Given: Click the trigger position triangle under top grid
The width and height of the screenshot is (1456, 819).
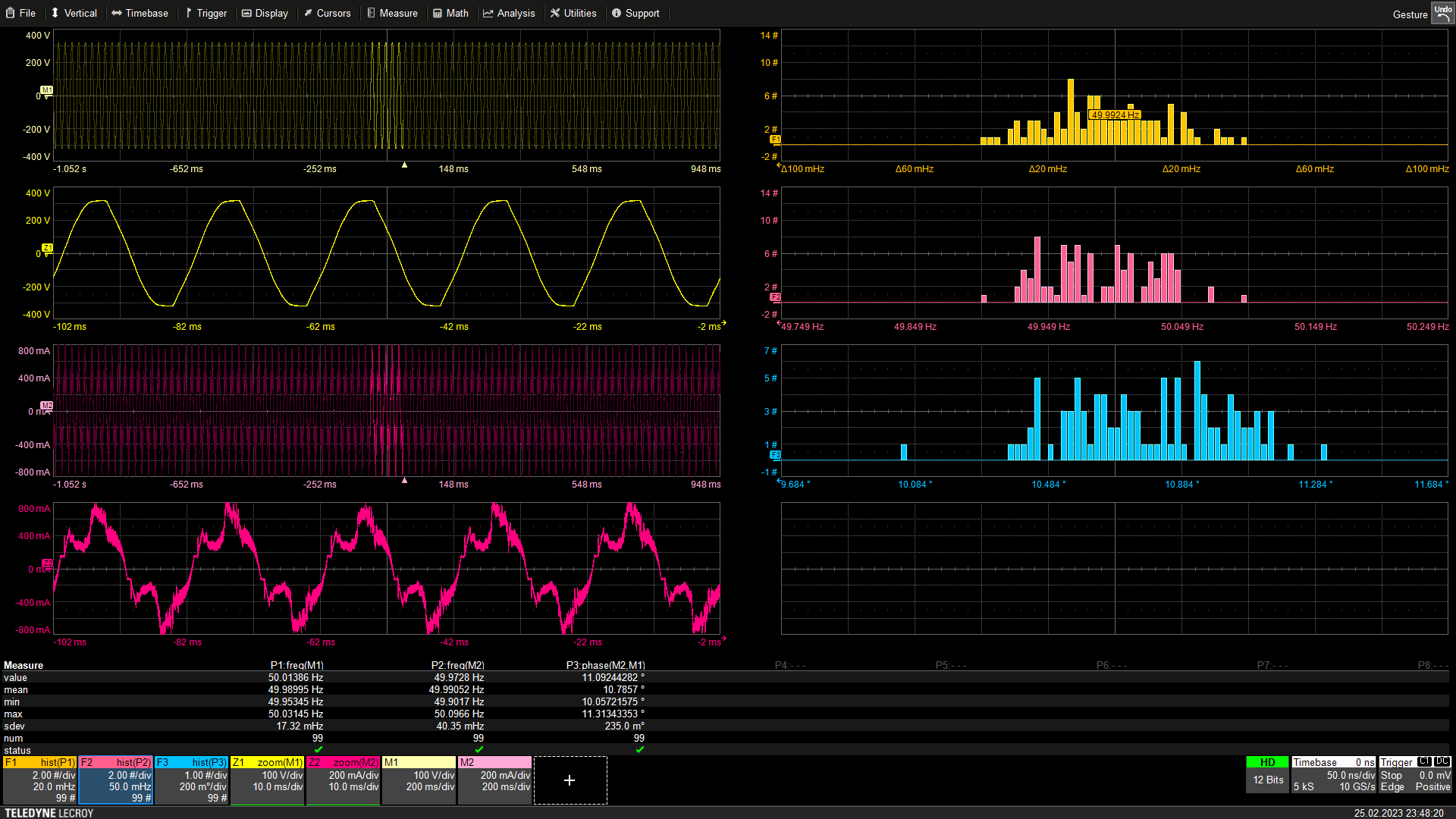Looking at the screenshot, I should coord(404,165).
